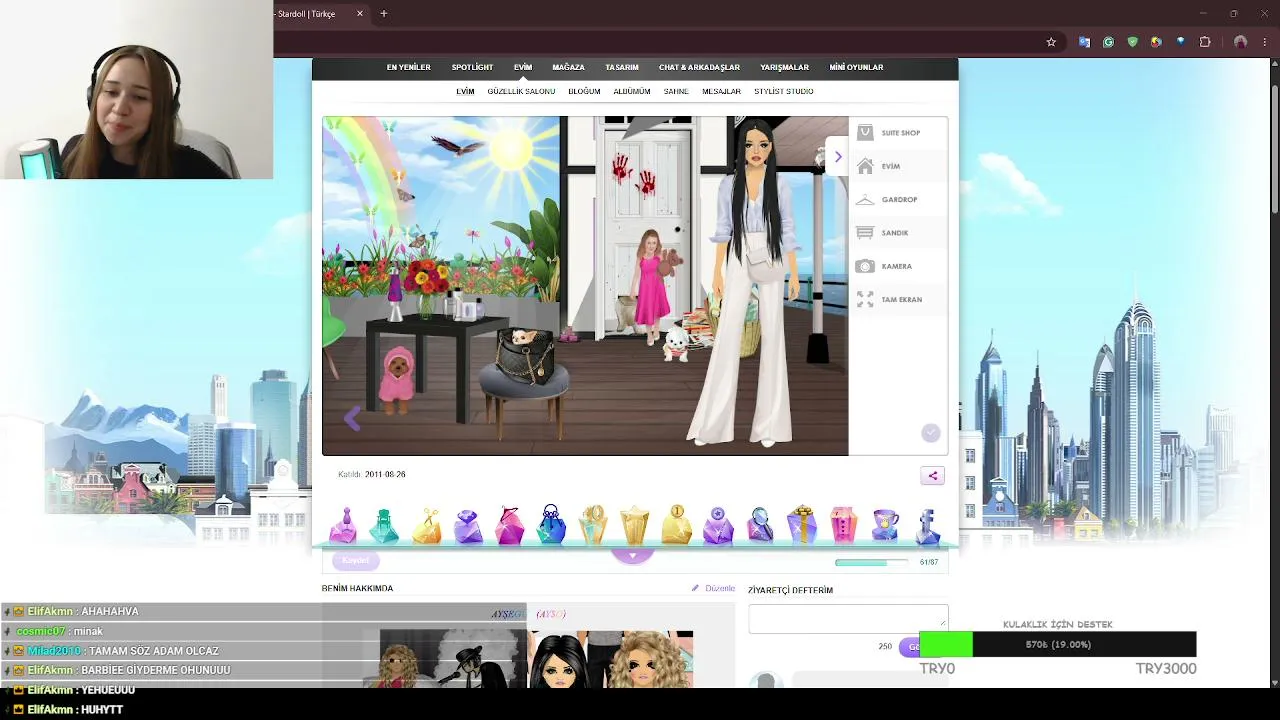Screen dimensions: 1280x720
Task: Open the green shield adblock extension
Action: pyautogui.click(x=1132, y=42)
